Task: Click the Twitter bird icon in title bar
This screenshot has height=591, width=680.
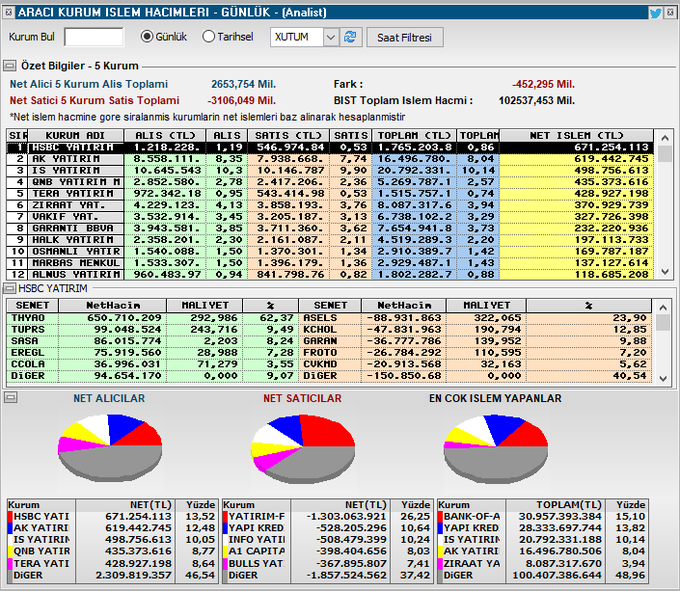Action: coord(655,13)
